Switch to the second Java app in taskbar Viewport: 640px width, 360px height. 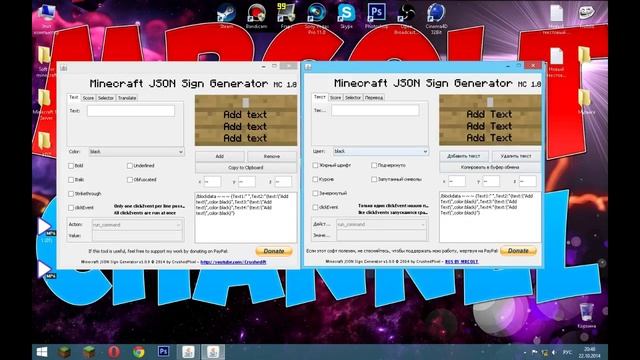pos(213,352)
